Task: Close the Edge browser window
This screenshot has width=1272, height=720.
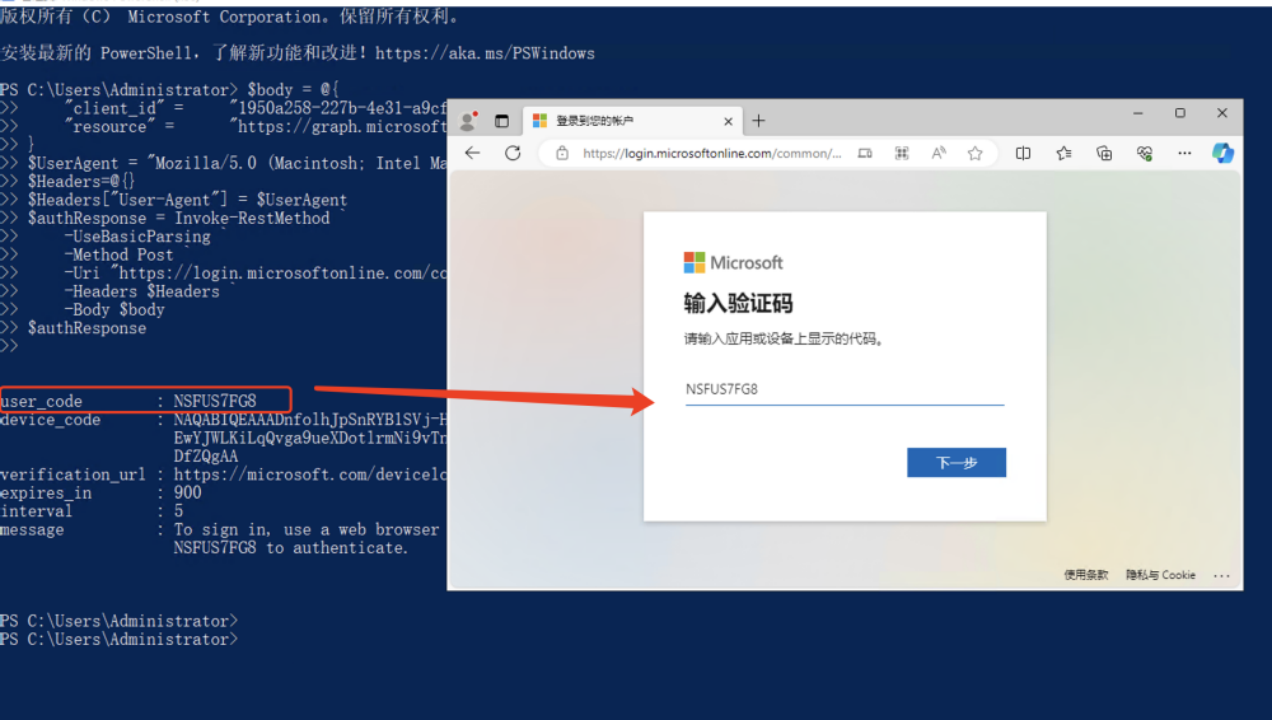Action: [1222, 114]
